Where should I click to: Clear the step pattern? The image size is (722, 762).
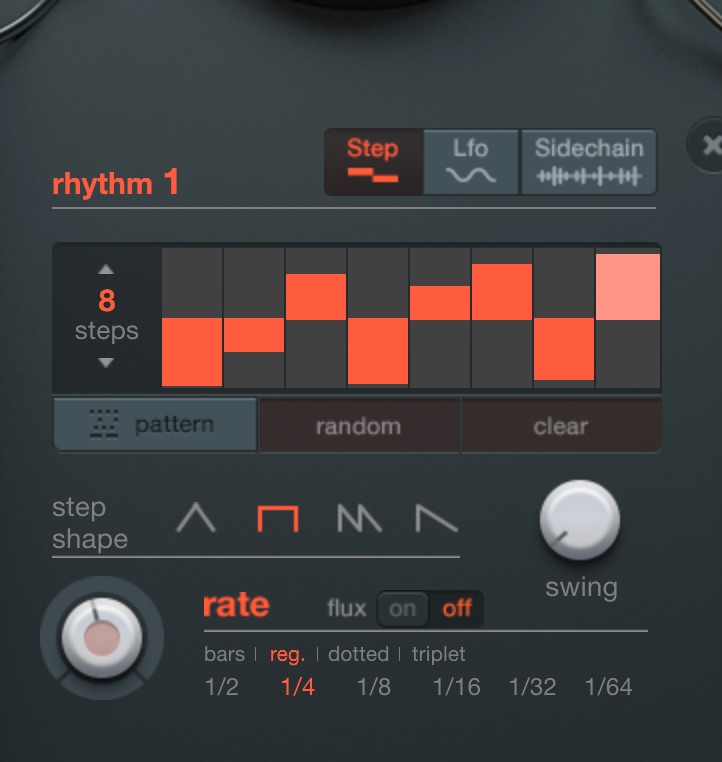pos(561,426)
